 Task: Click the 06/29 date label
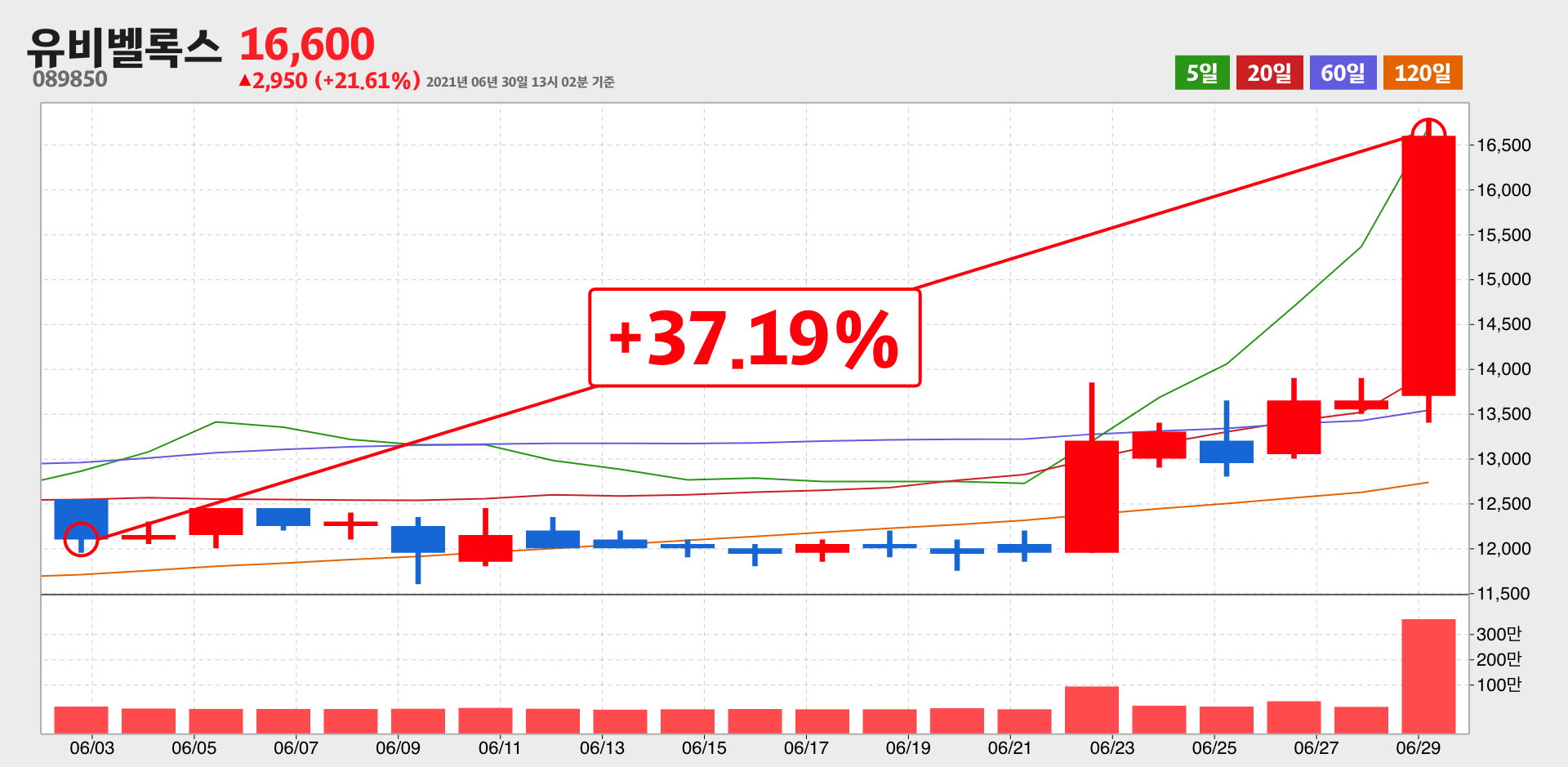pyautogui.click(x=1419, y=747)
